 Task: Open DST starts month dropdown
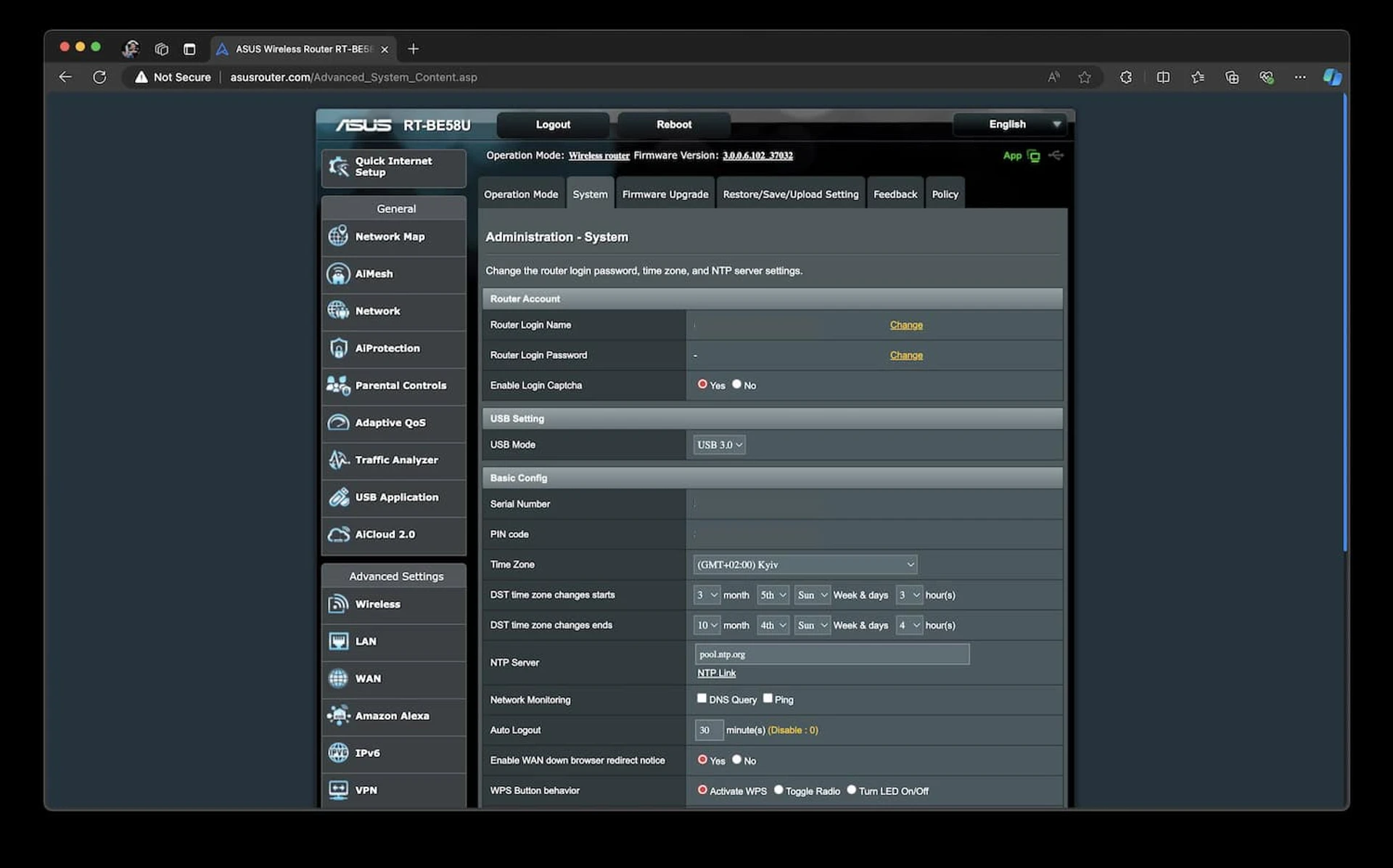707,595
